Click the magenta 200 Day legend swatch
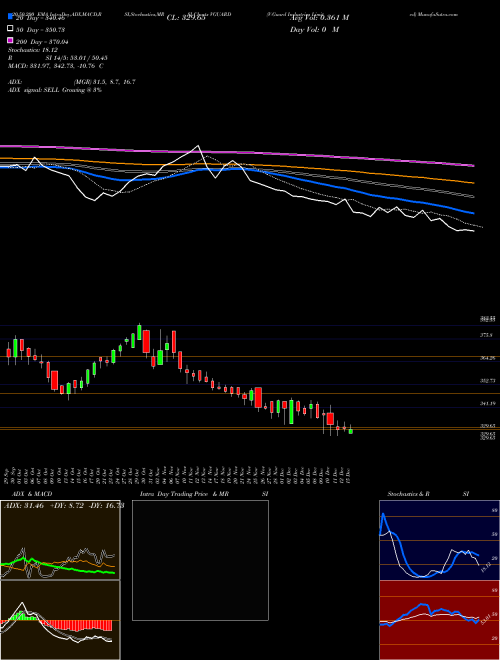500x660 pixels. point(10,41)
